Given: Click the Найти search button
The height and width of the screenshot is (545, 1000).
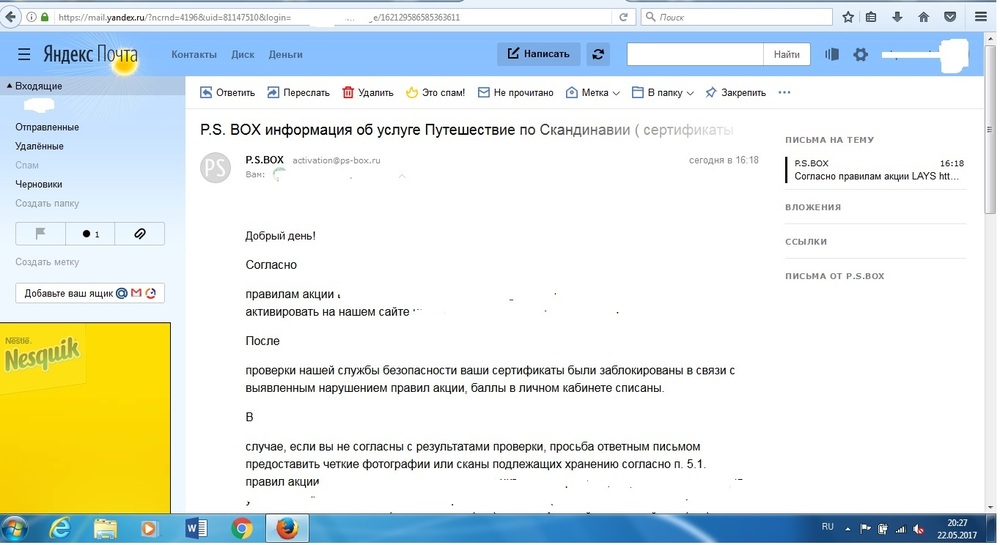Looking at the screenshot, I should click(x=786, y=54).
